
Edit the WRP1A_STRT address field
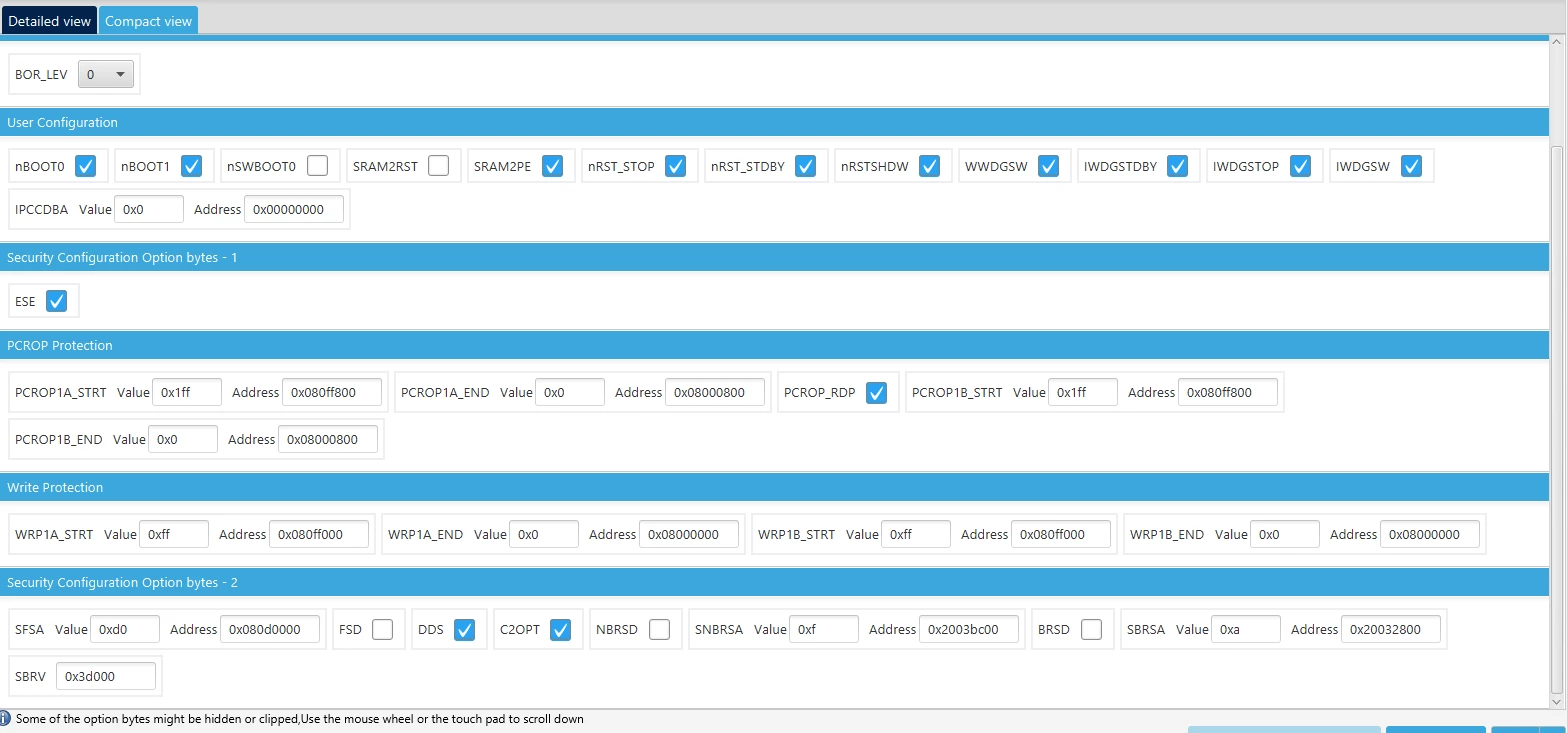(319, 534)
